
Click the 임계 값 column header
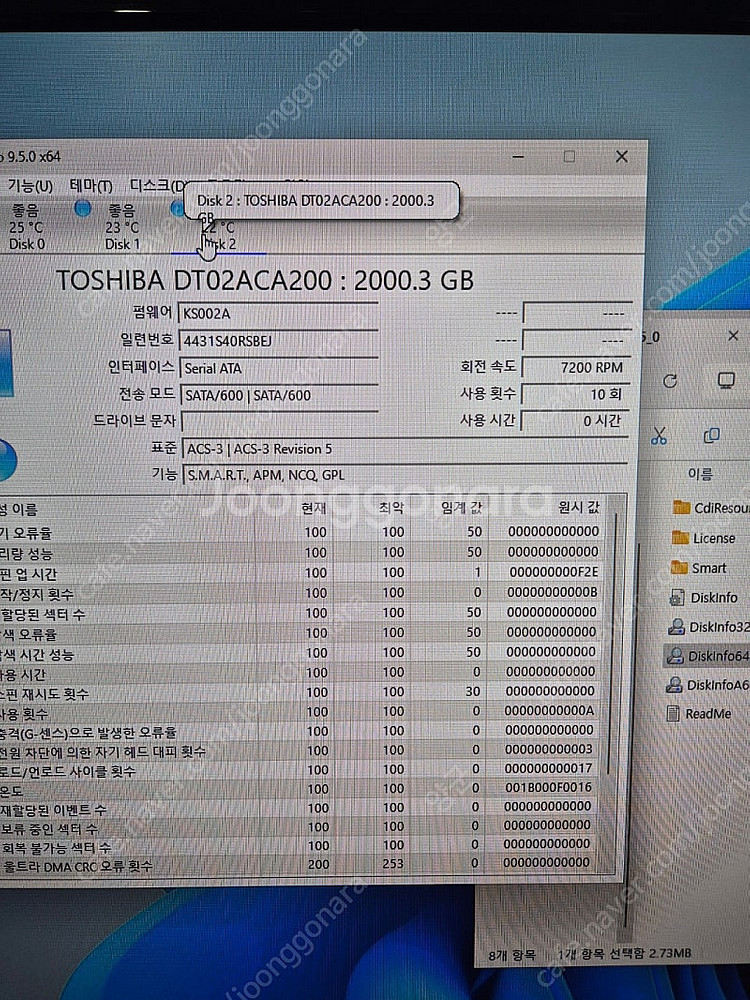(462, 508)
